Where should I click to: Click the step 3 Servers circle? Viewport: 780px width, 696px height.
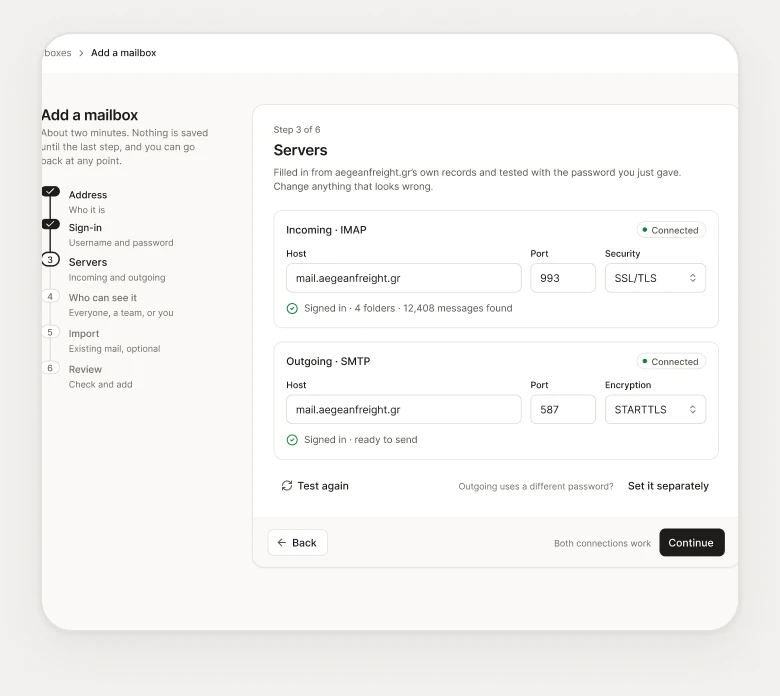tap(50, 260)
